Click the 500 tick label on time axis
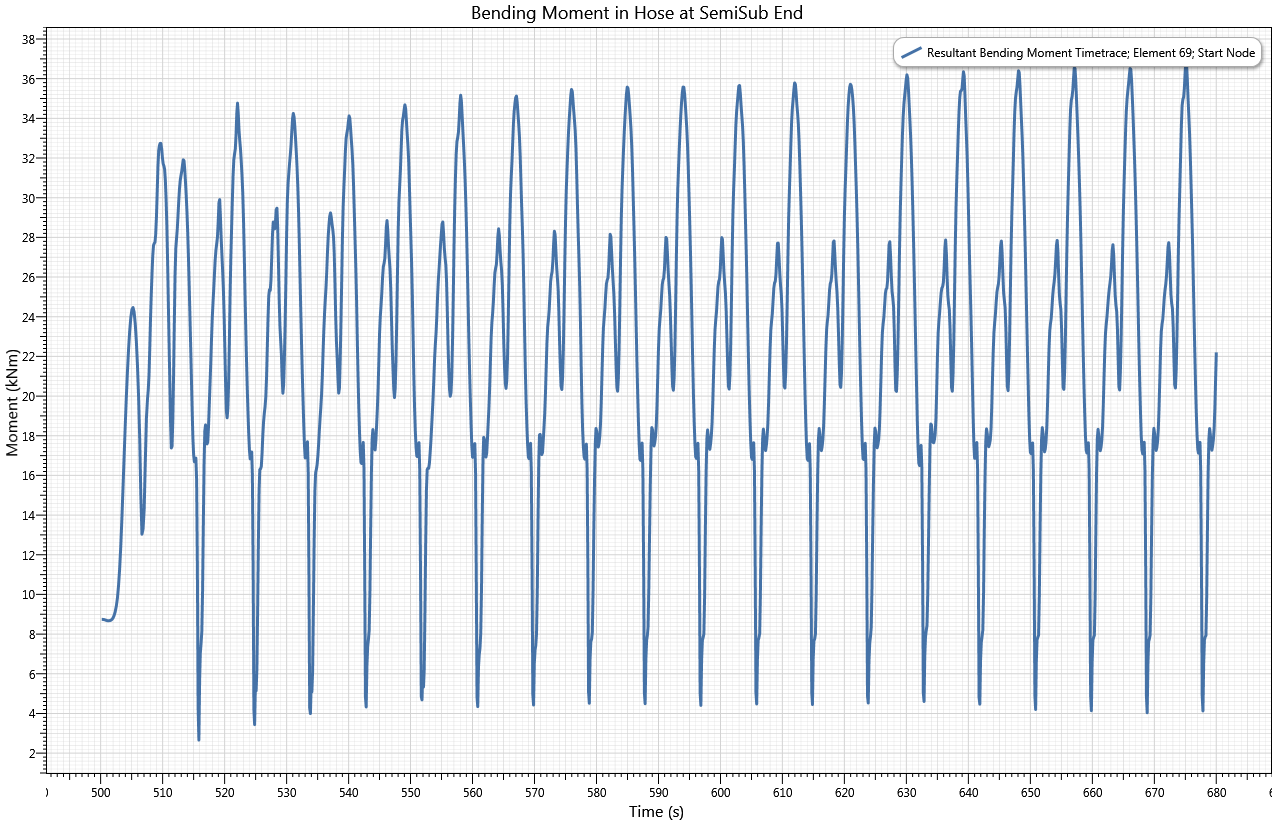This screenshot has width=1272, height=821. click(x=100, y=793)
